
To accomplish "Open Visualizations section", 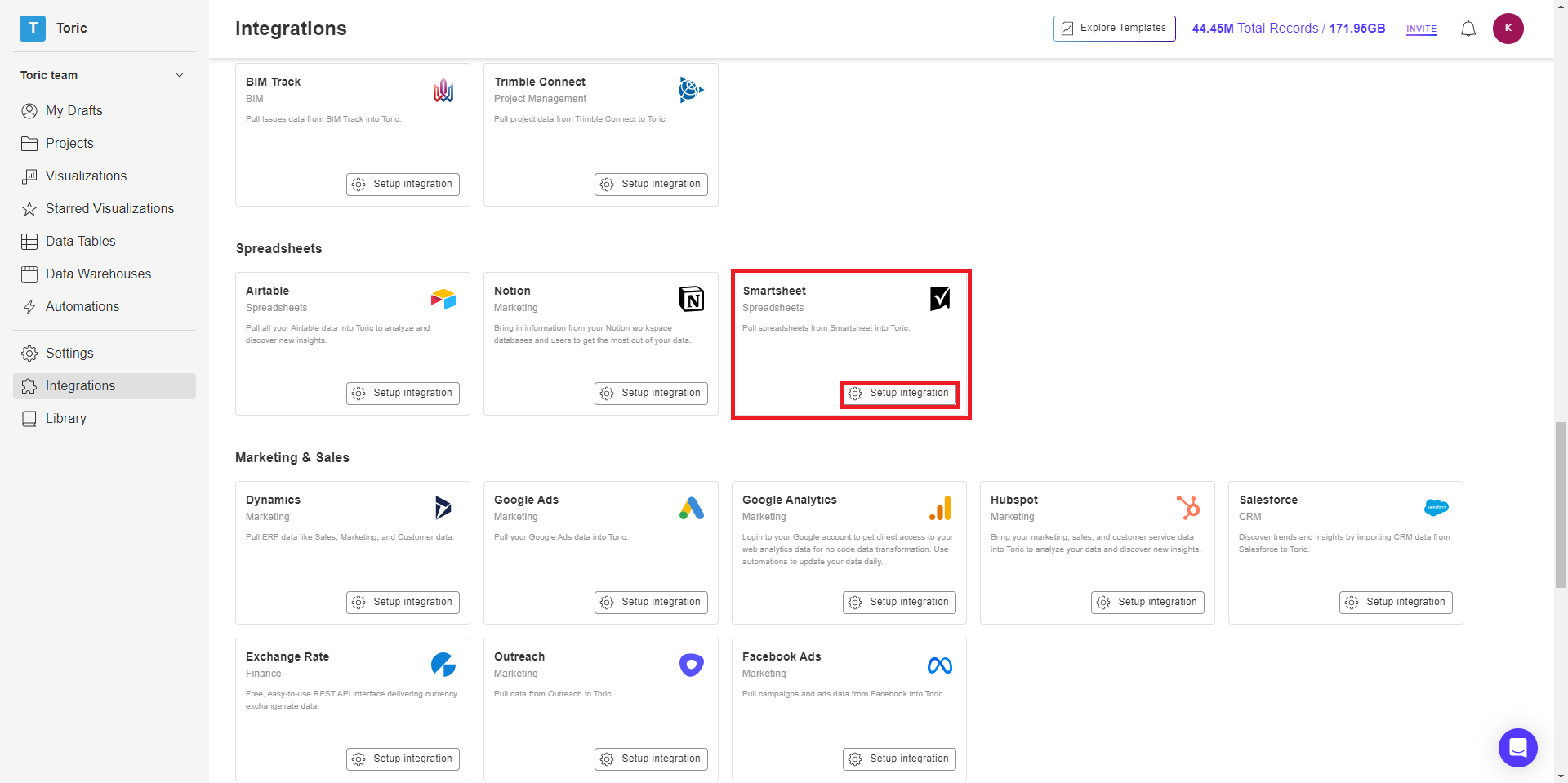I will [105, 176].
